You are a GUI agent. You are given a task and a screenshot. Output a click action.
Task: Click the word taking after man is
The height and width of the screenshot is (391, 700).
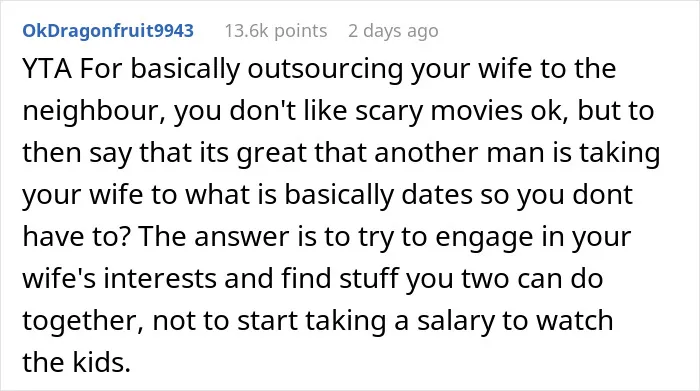(620, 154)
